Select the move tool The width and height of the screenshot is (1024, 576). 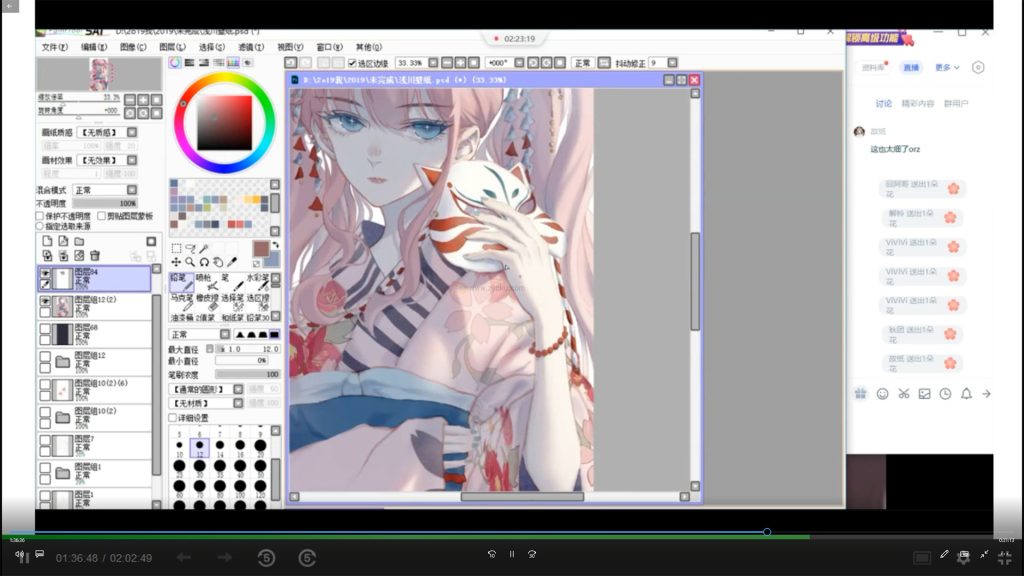[x=176, y=262]
